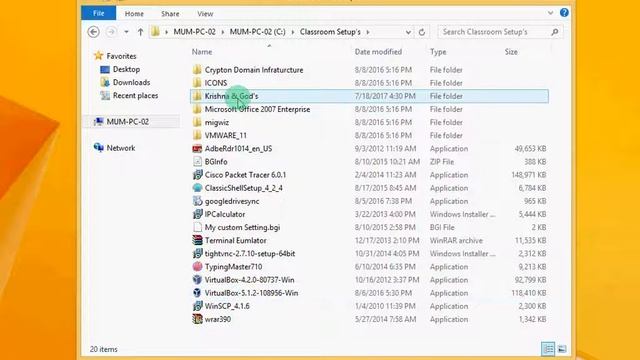
Task: Select the Krishna & God's folder
Action: pyautogui.click(x=369, y=96)
